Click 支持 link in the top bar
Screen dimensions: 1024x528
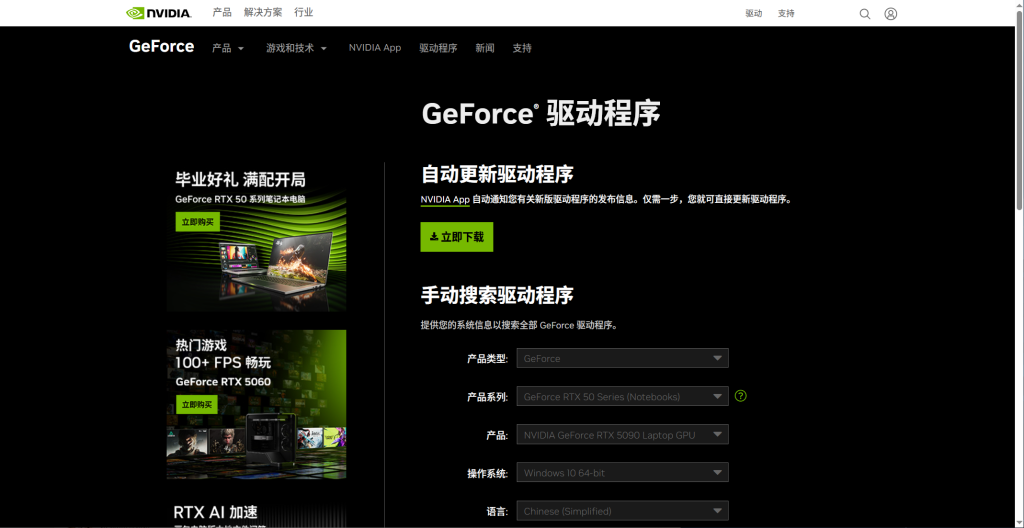point(786,13)
